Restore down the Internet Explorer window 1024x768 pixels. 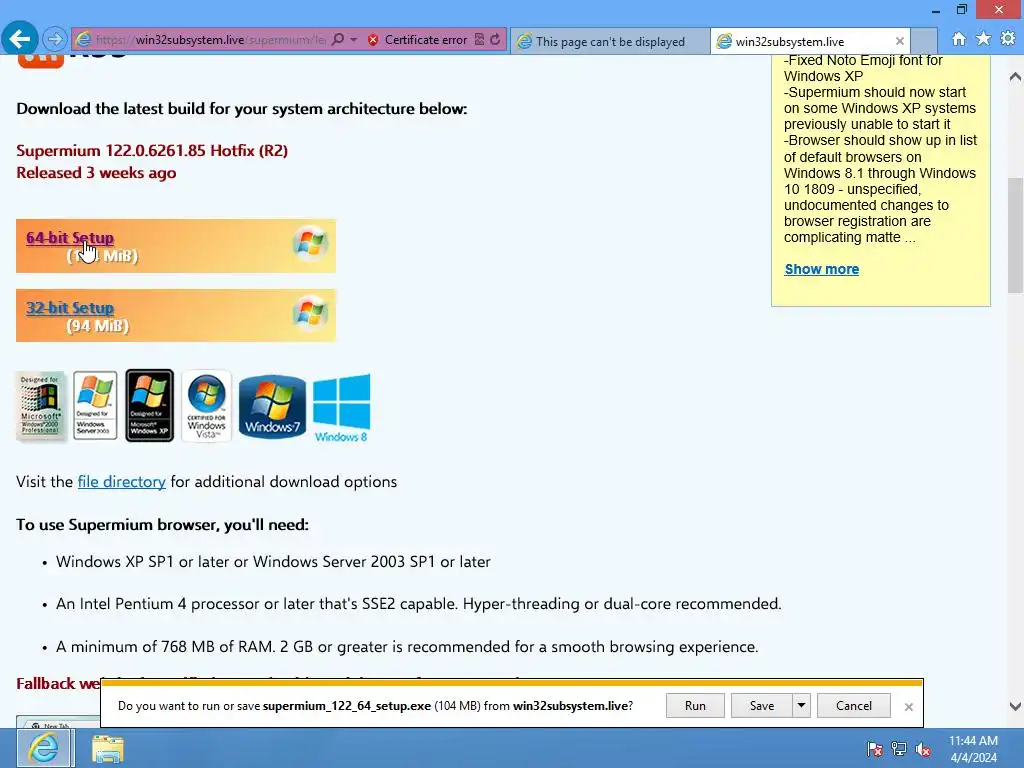(x=962, y=10)
